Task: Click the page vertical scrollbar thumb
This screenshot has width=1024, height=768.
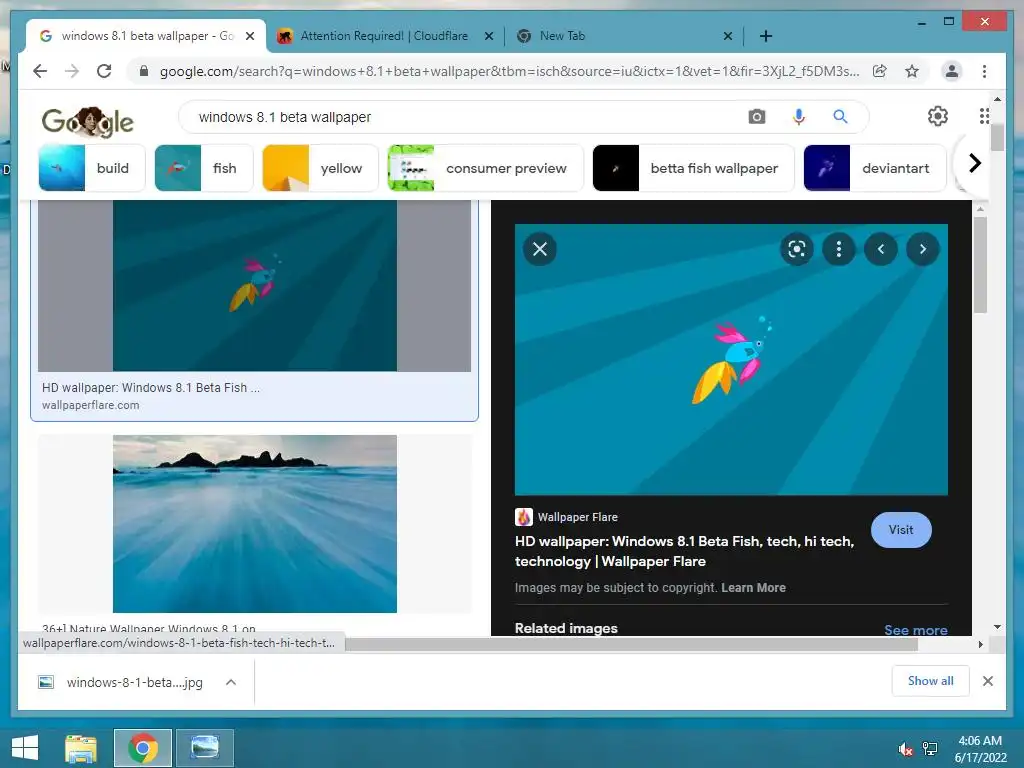Action: tap(997, 136)
